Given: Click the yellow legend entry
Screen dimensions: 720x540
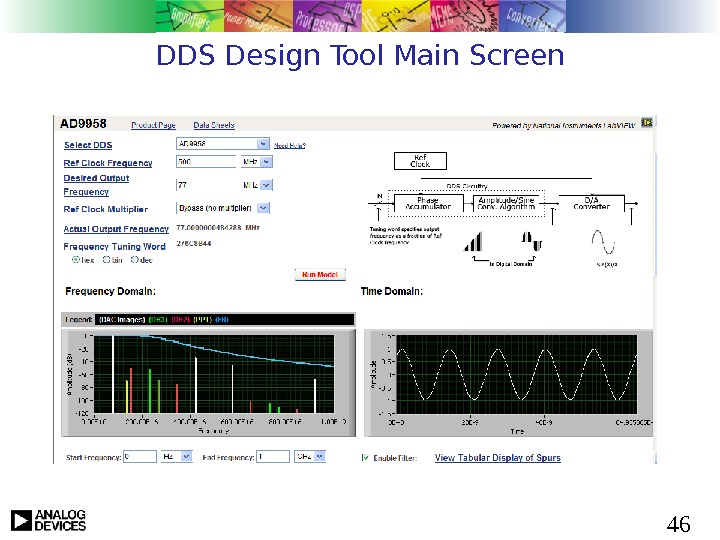Looking at the screenshot, I should [202, 320].
